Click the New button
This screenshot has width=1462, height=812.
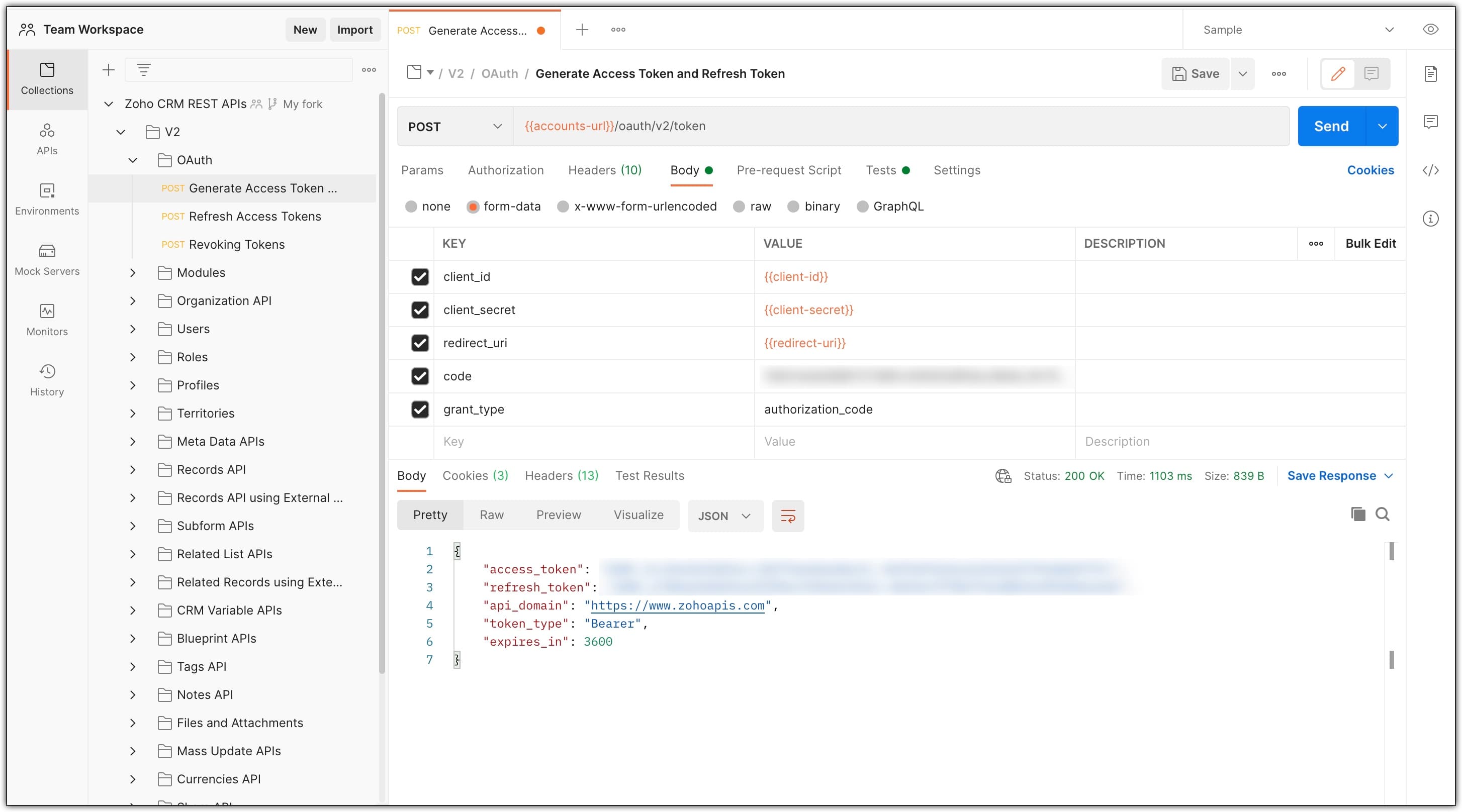[305, 30]
